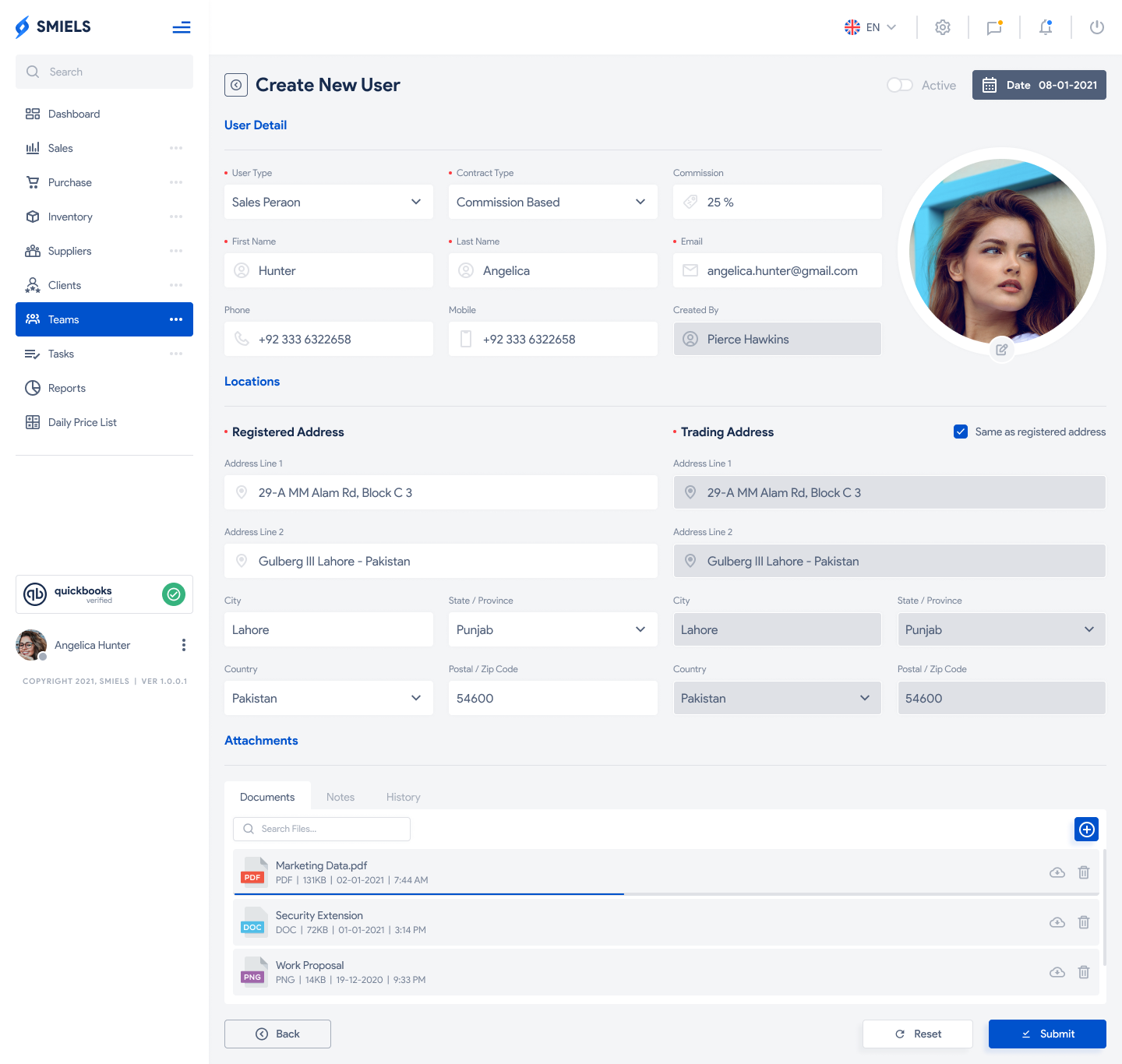Click the documents list scrollbar

pyautogui.click(x=1104, y=907)
